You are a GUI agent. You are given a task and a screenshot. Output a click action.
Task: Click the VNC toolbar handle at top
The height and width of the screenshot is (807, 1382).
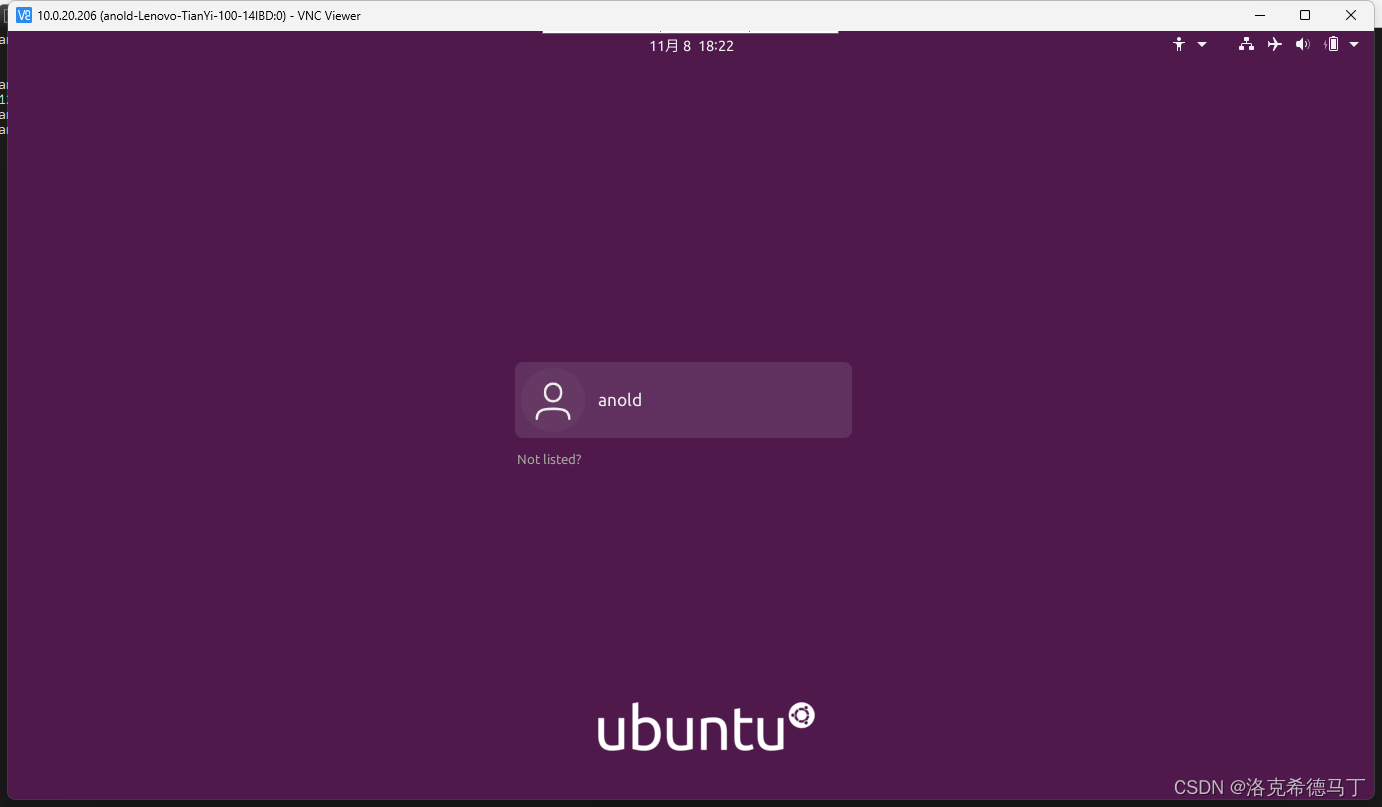point(690,32)
